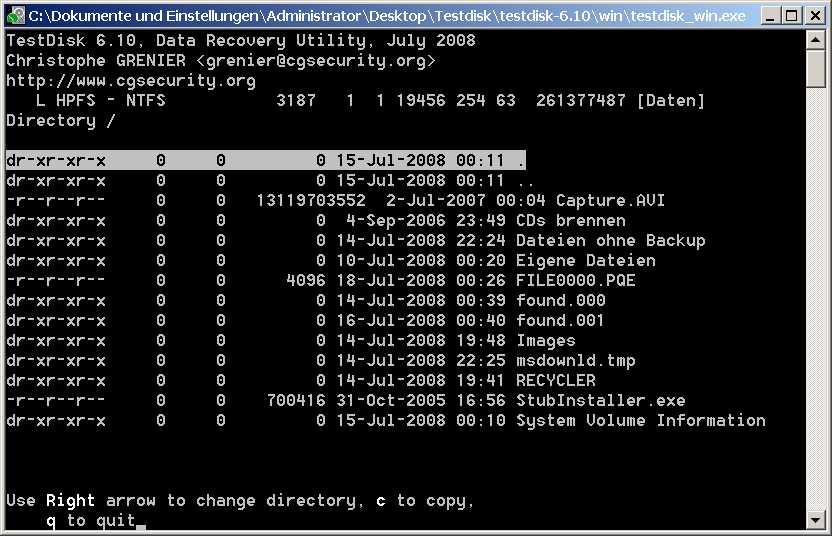Select the Images directory entry
832x536 pixels.
click(291, 341)
